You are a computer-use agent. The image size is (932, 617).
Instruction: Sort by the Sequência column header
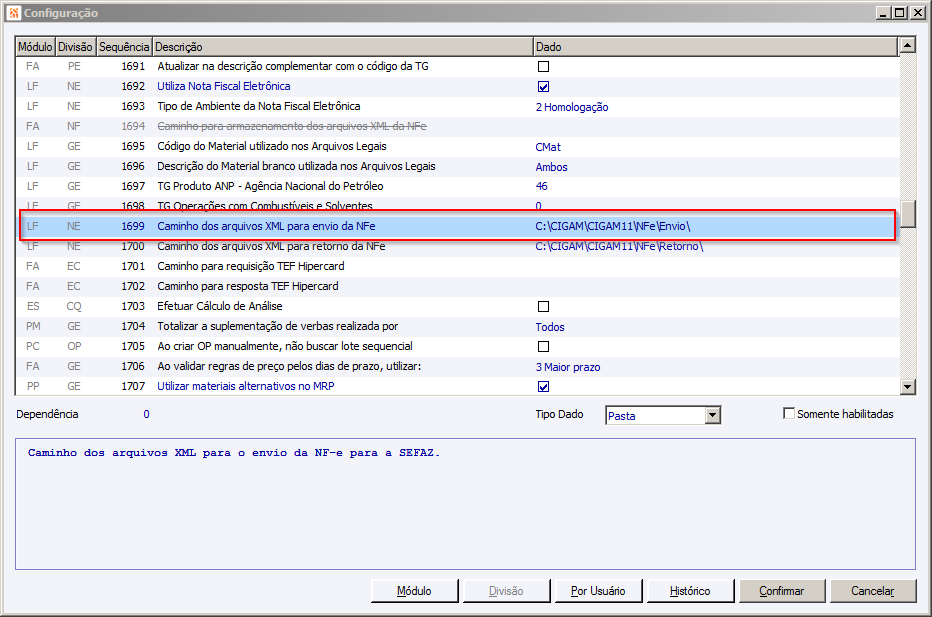coord(124,46)
